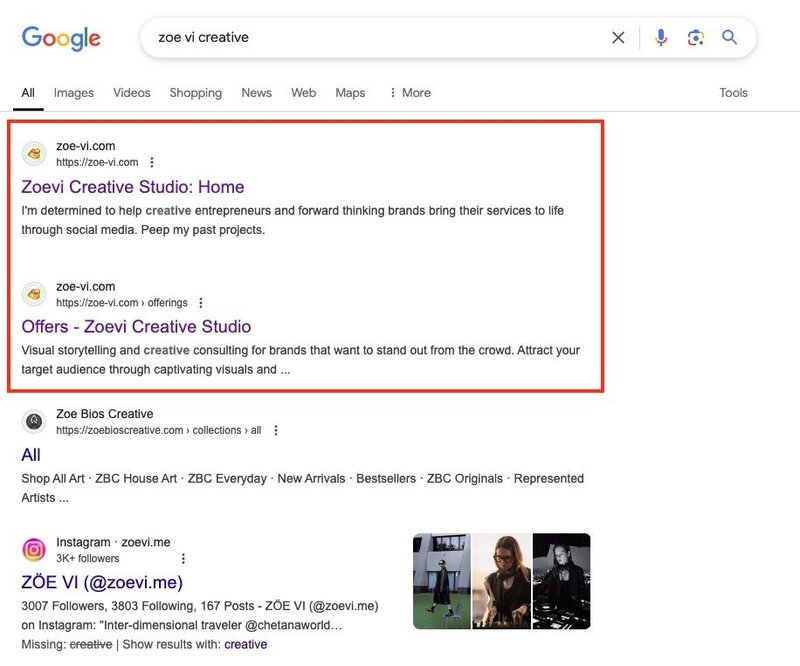The height and width of the screenshot is (666, 800).
Task: Open three-dot menu beside zoebioscreative.com URL
Action: (276, 430)
